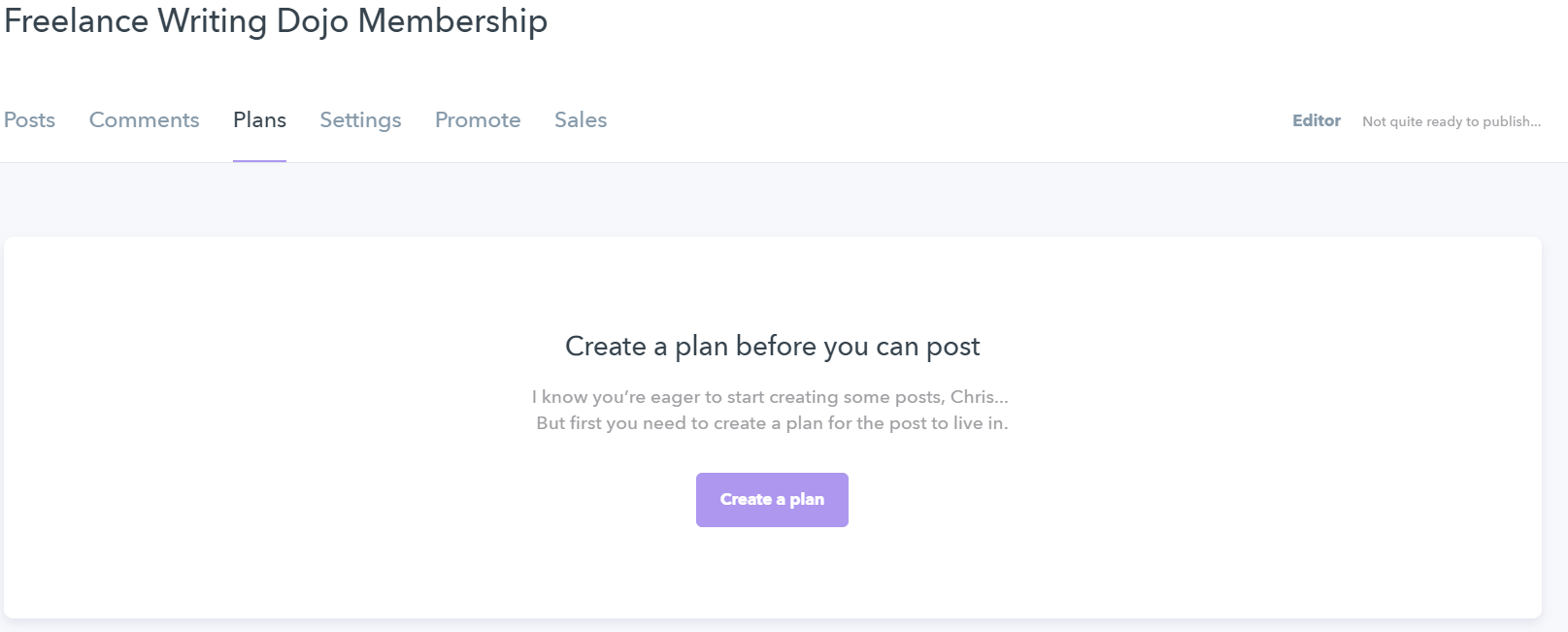This screenshot has width=1568, height=632.
Task: Click the word 'Dojo' in the page title
Action: pos(312,20)
